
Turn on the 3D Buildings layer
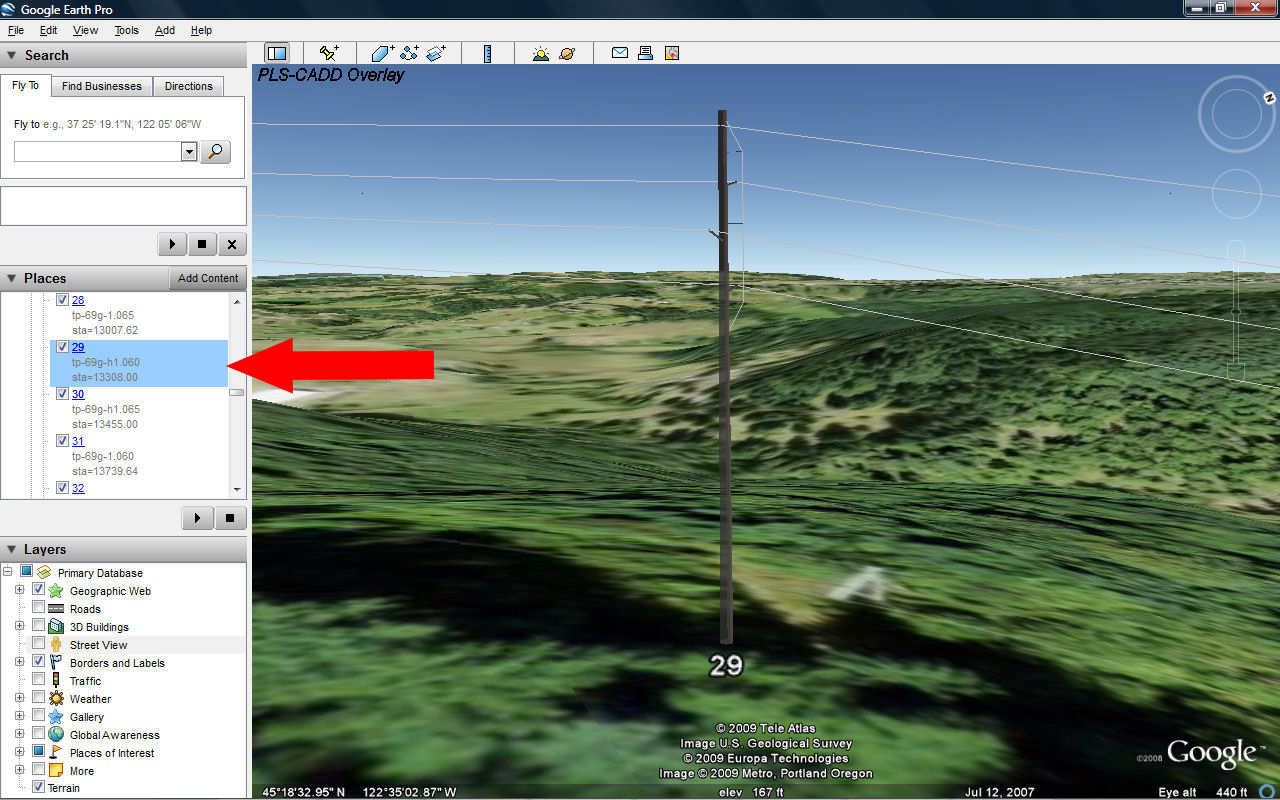[39, 626]
